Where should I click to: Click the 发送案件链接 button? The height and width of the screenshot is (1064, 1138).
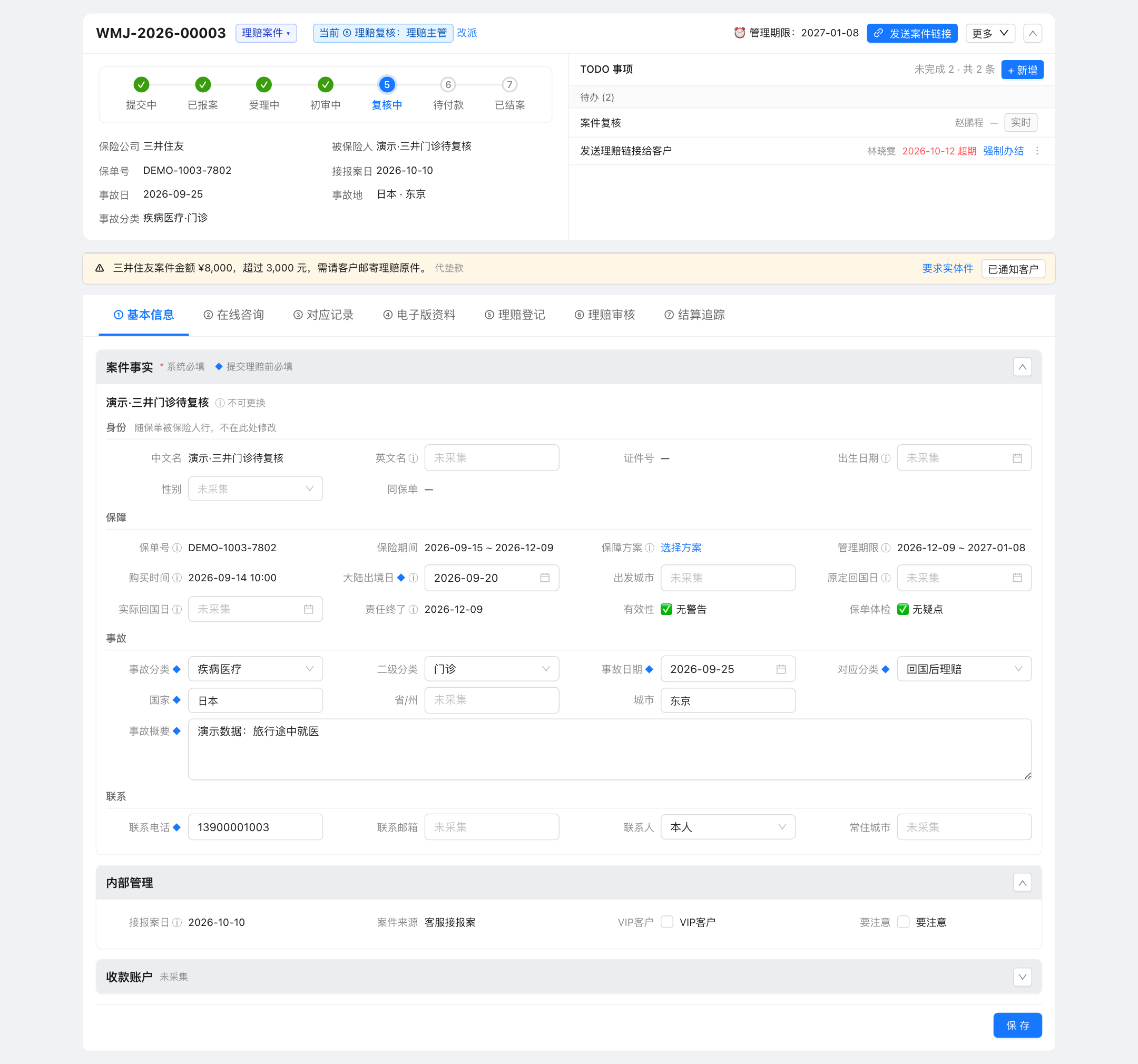(912, 33)
